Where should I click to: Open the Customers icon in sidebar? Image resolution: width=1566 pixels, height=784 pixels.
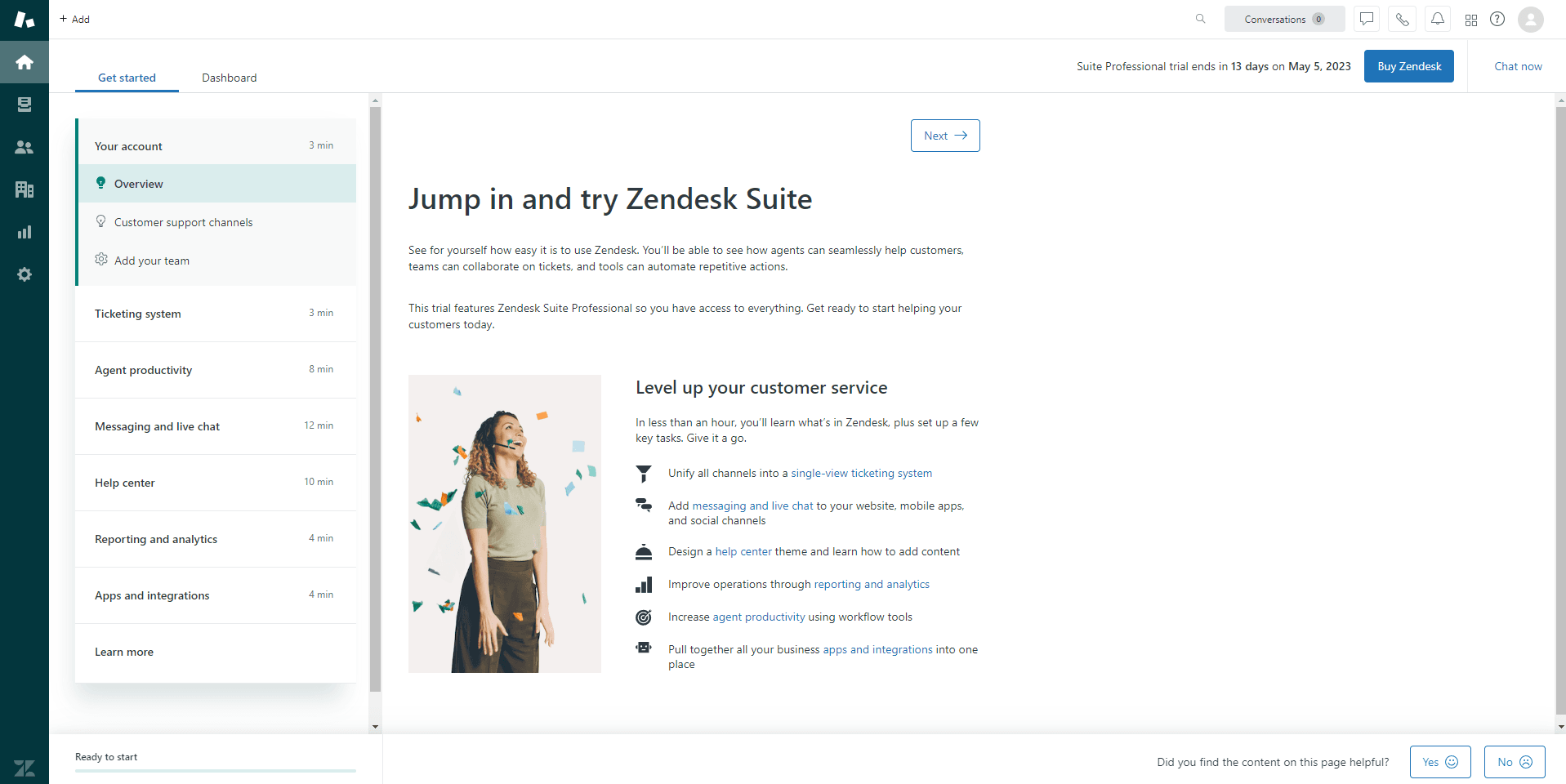(x=25, y=147)
